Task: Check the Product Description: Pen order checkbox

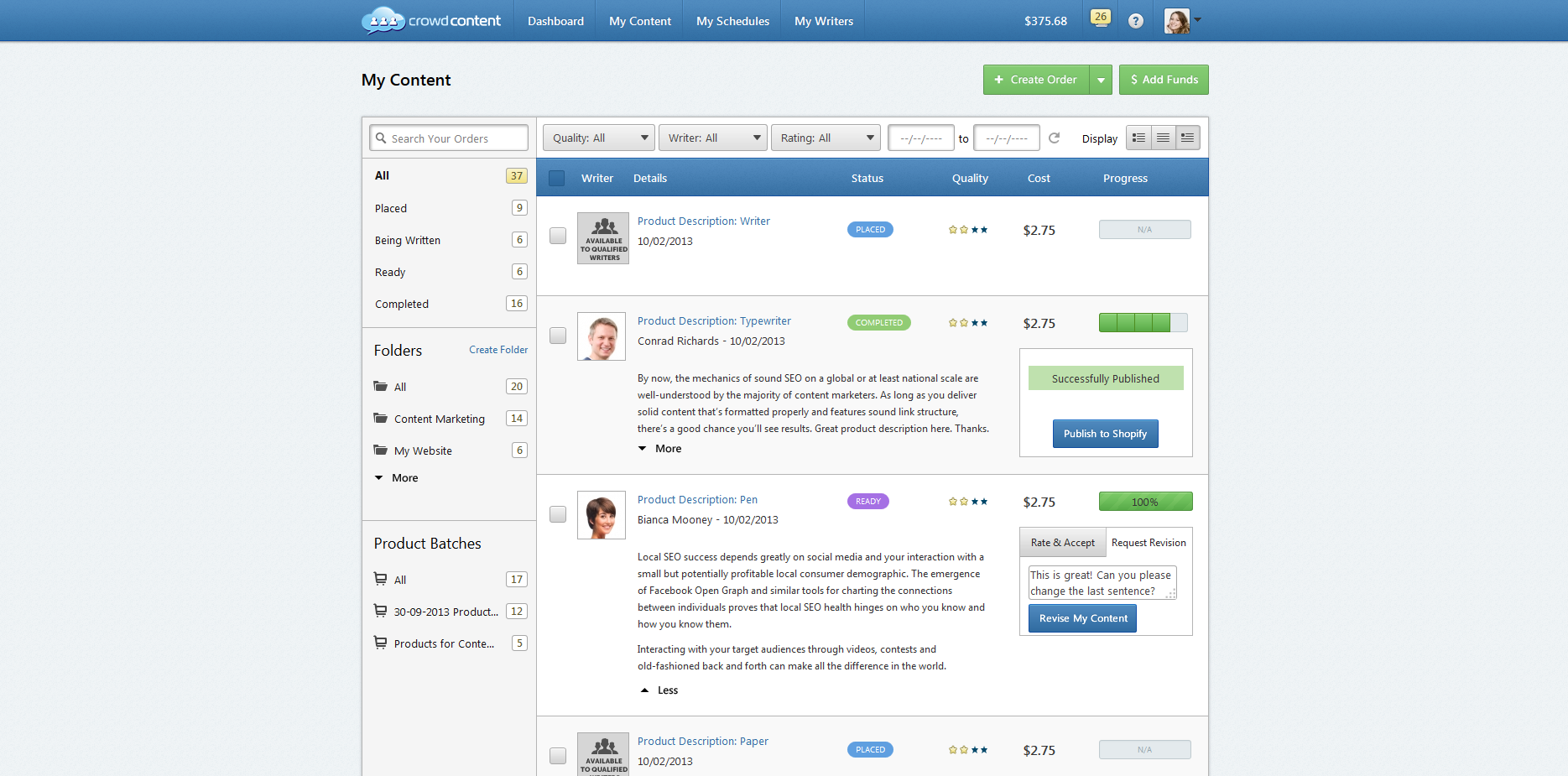Action: (x=557, y=514)
